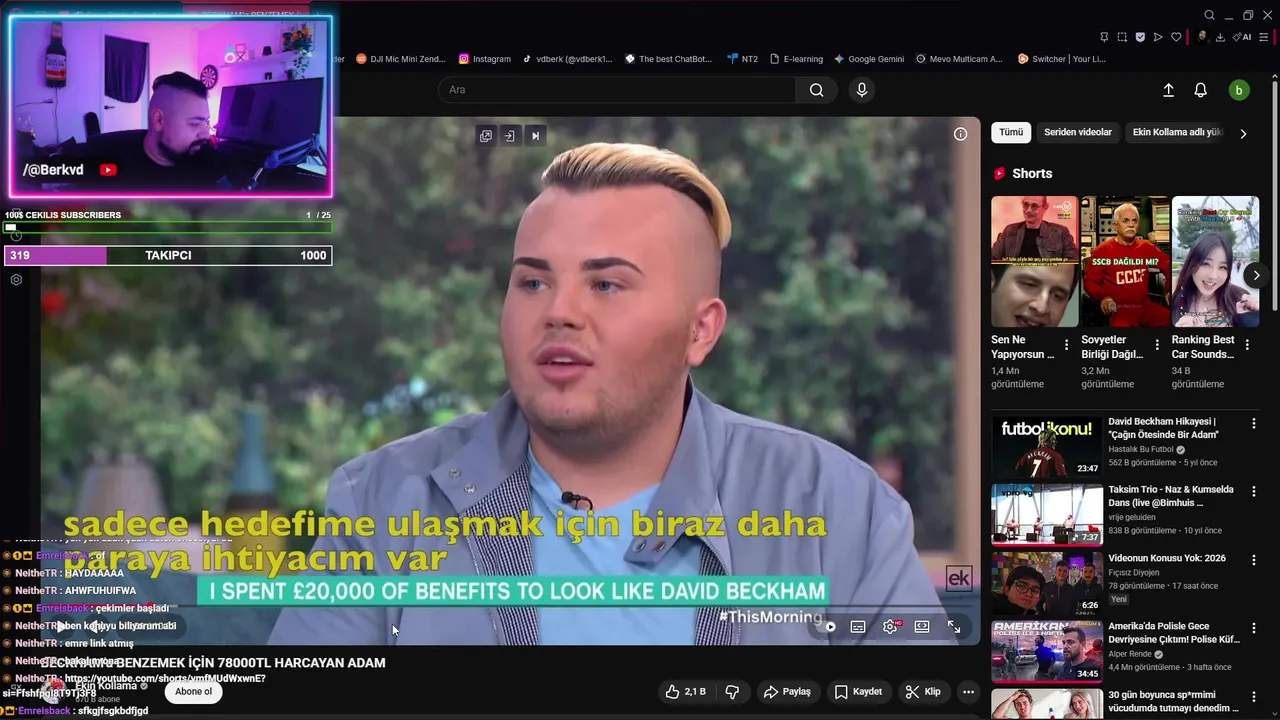Click the browser pinboard pin icon
1280x720 pixels.
coord(1104,37)
